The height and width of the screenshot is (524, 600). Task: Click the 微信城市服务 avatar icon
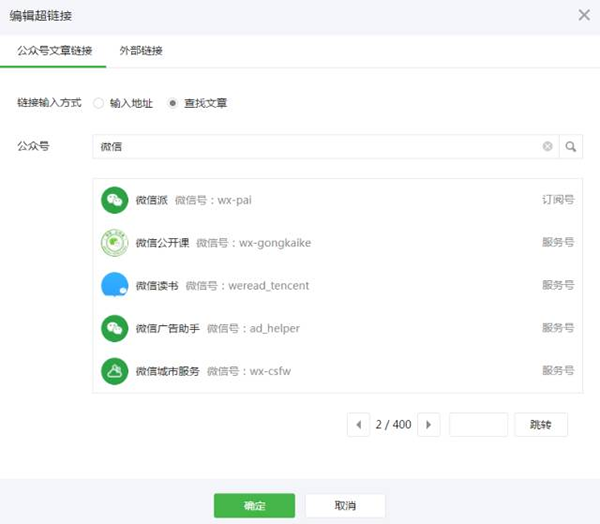pyautogui.click(x=115, y=371)
